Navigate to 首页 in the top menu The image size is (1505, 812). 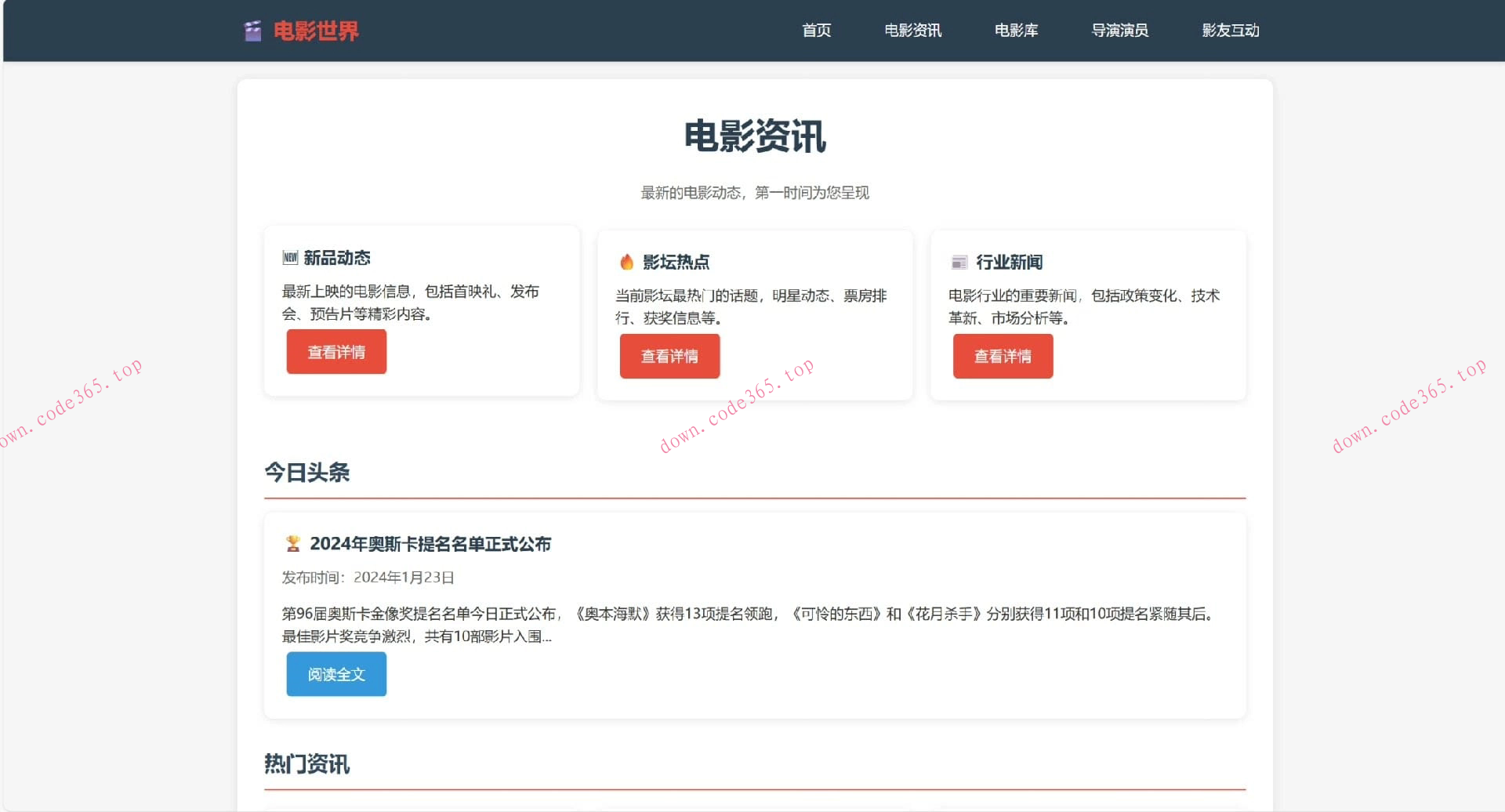click(817, 30)
